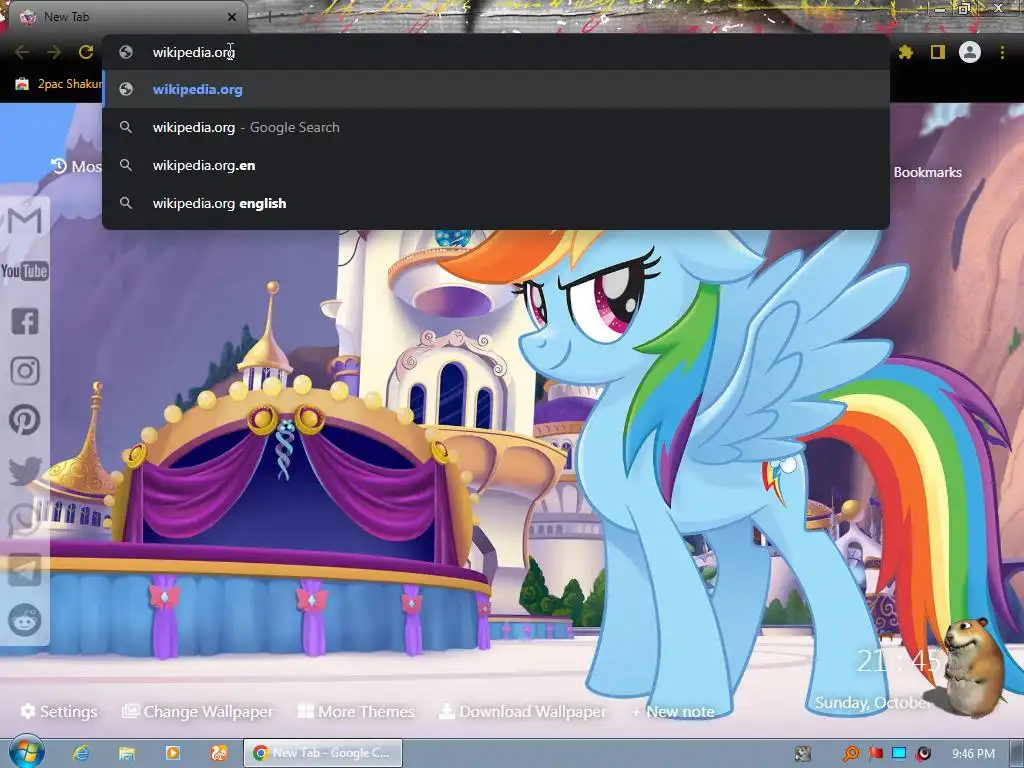
Task: Open Chrome's three-dot menu
Action: [x=1002, y=52]
